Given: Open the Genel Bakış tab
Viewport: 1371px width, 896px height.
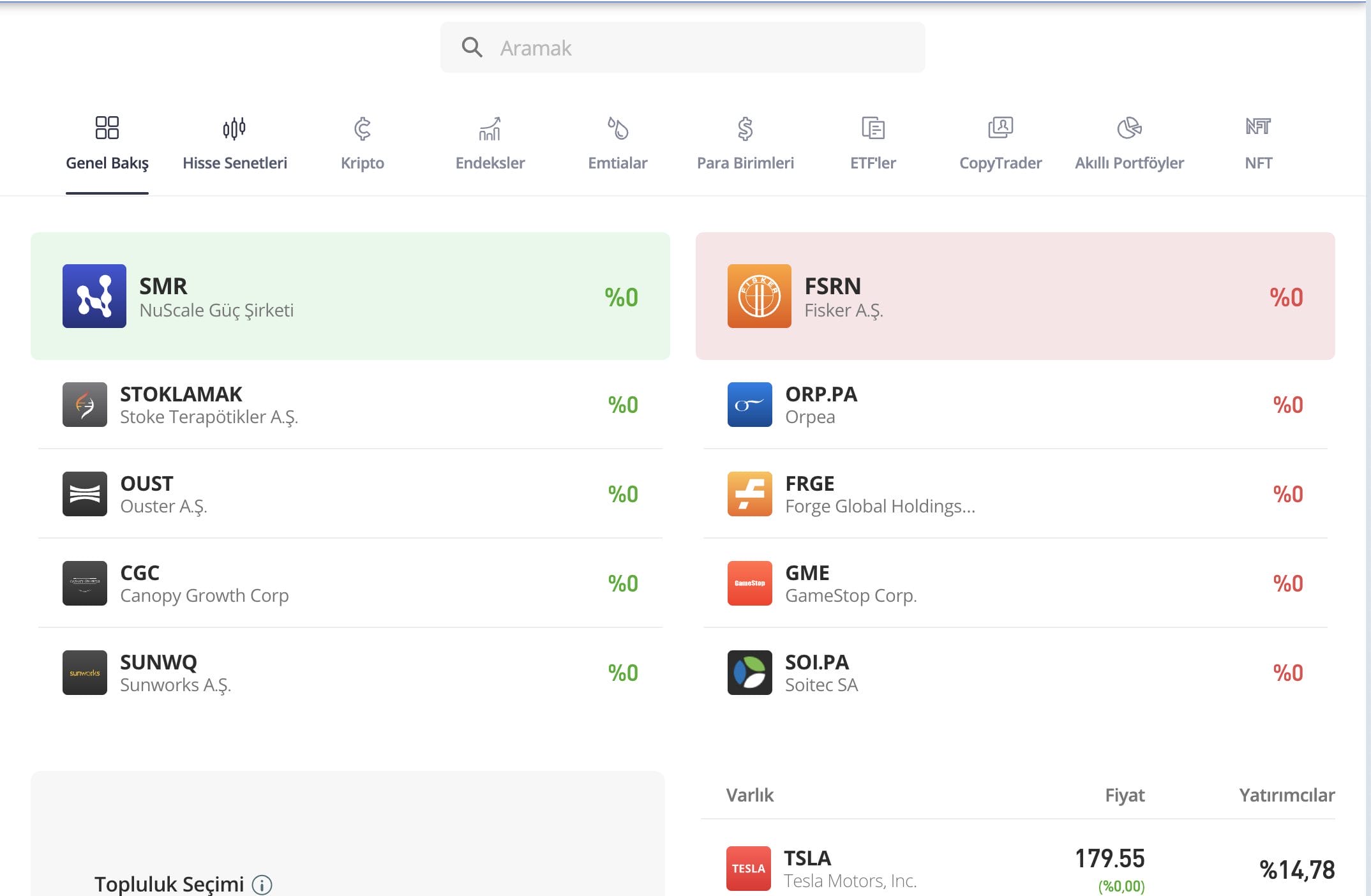Looking at the screenshot, I should point(107,153).
